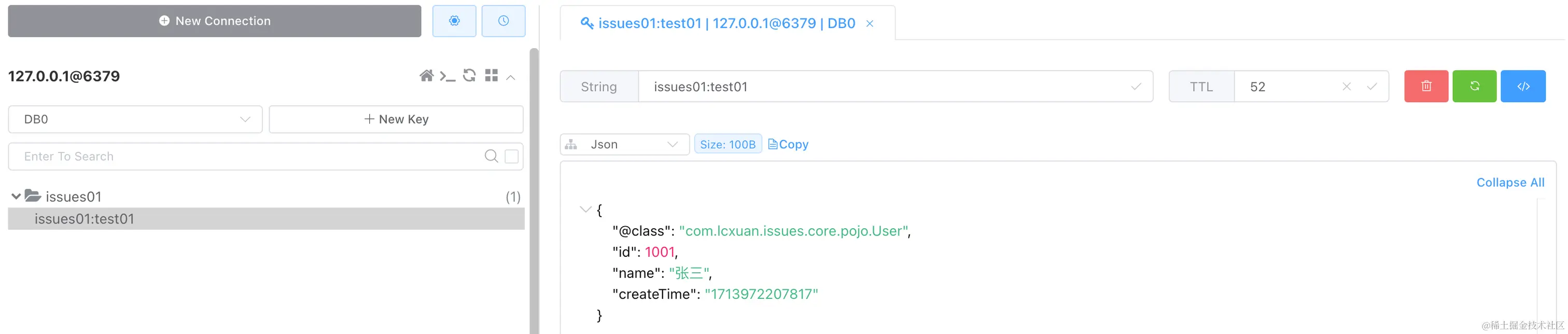Viewport: 1568px width, 334px height.
Task: Select the issues01:test01 key in tree
Action: 266,219
